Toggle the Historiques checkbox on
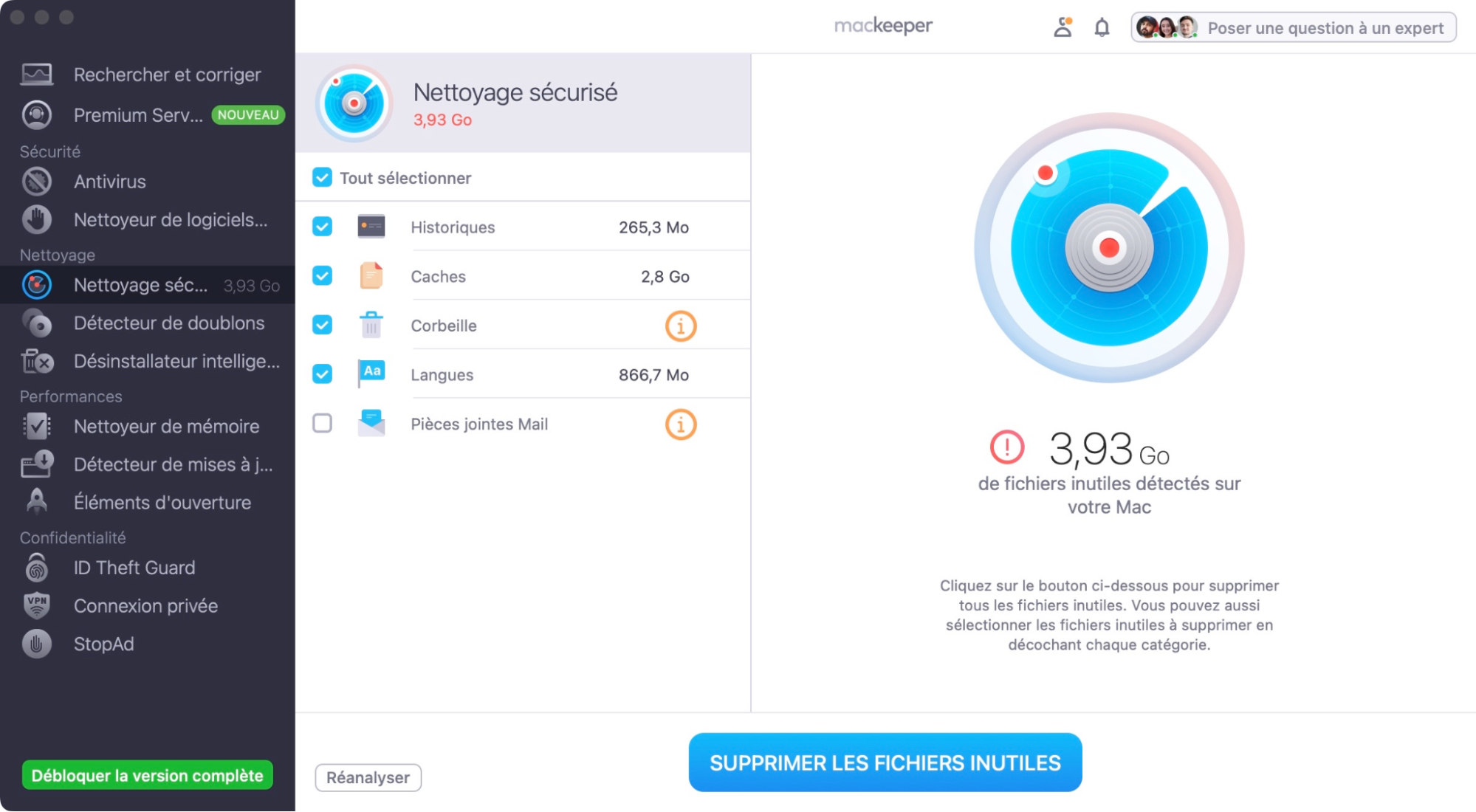 [323, 227]
